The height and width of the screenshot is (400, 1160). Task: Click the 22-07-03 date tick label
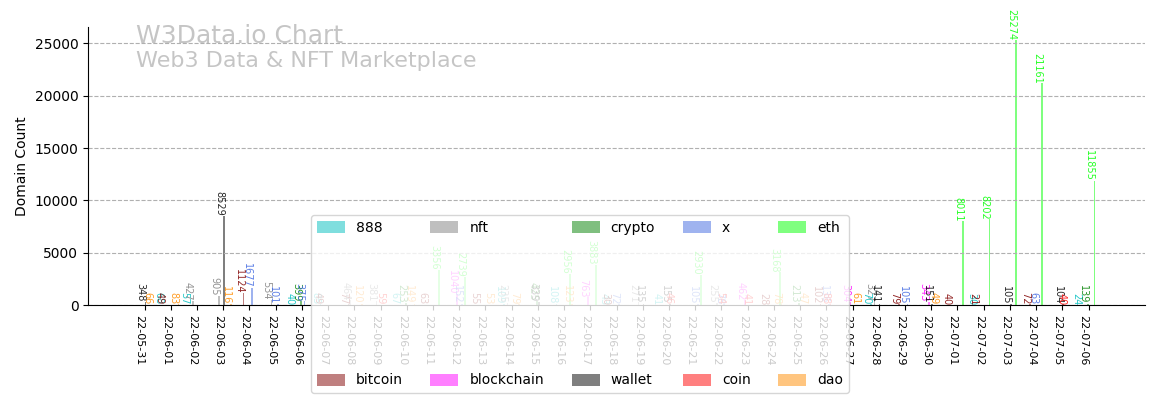click(x=1007, y=340)
